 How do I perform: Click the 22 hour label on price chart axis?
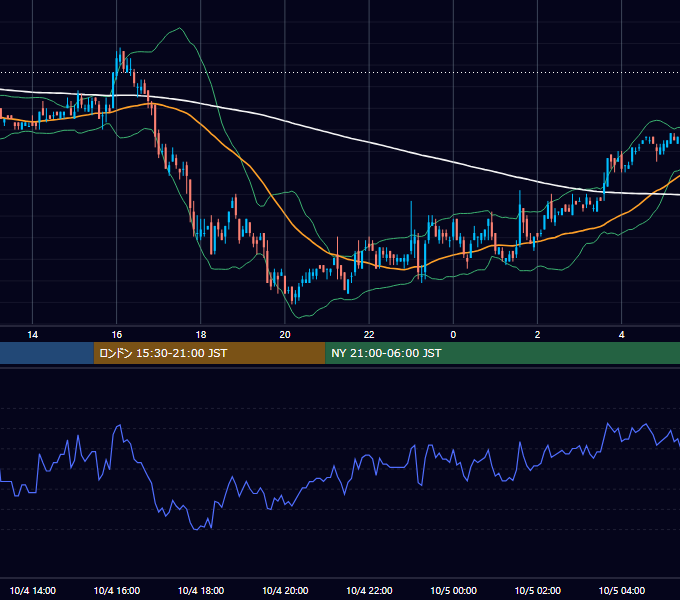[x=369, y=335]
